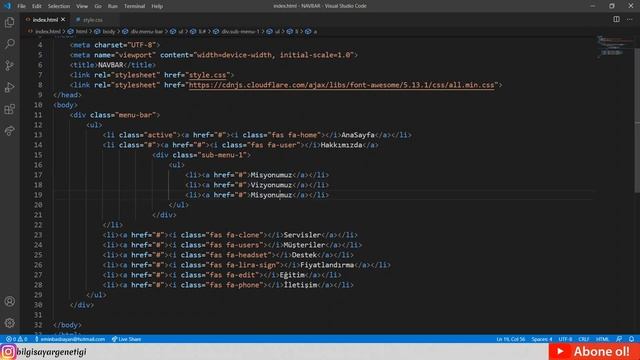Screen dimensions: 640x360
Task: Click the text İletişim on line 28
Action: tap(300, 285)
